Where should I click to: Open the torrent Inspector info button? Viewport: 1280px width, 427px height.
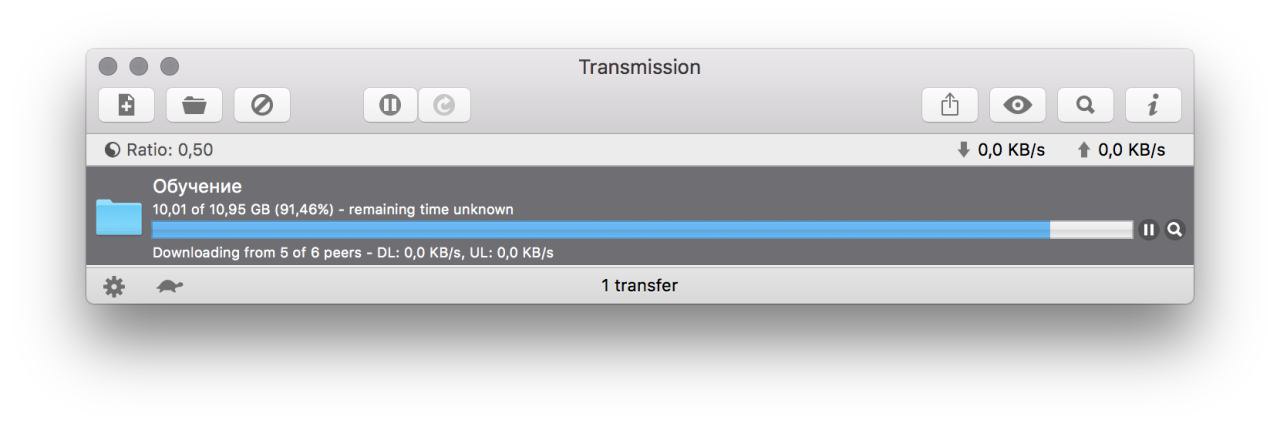tap(1153, 105)
